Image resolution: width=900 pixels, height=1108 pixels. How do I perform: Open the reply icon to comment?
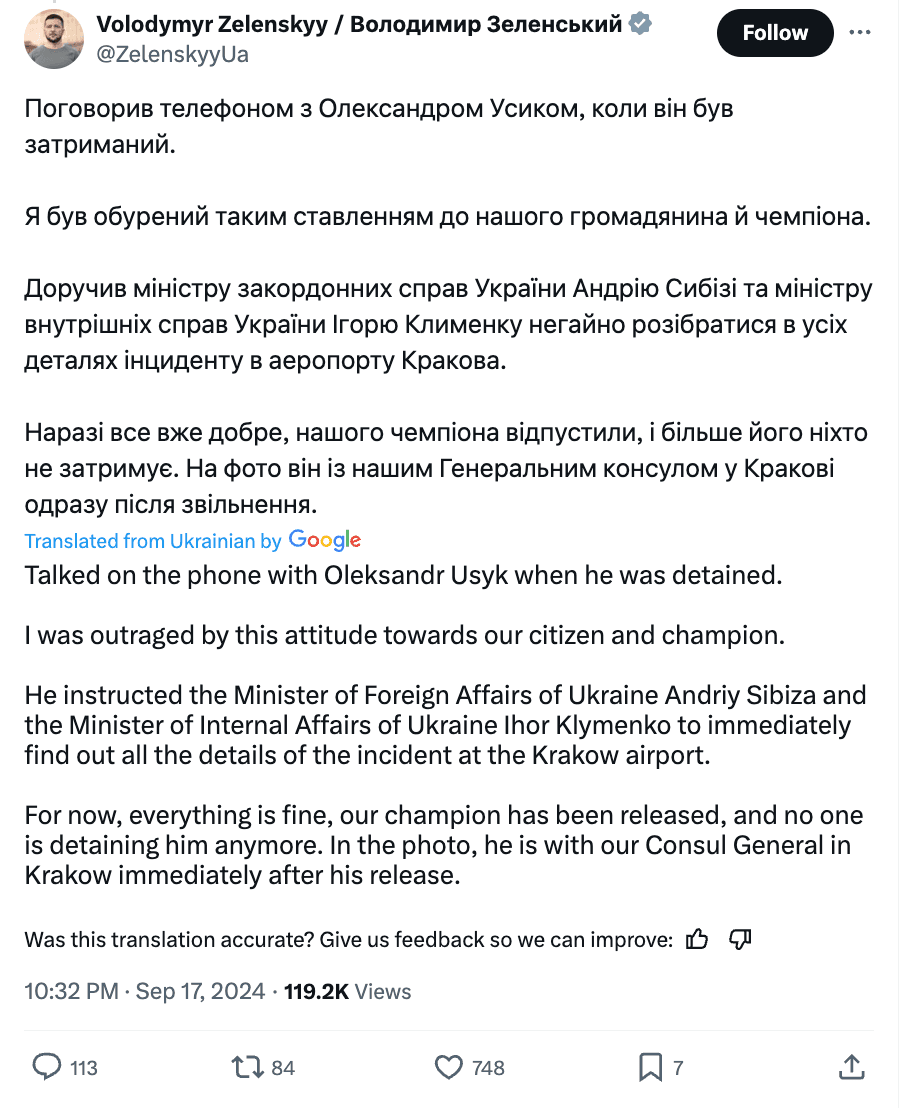point(45,1068)
